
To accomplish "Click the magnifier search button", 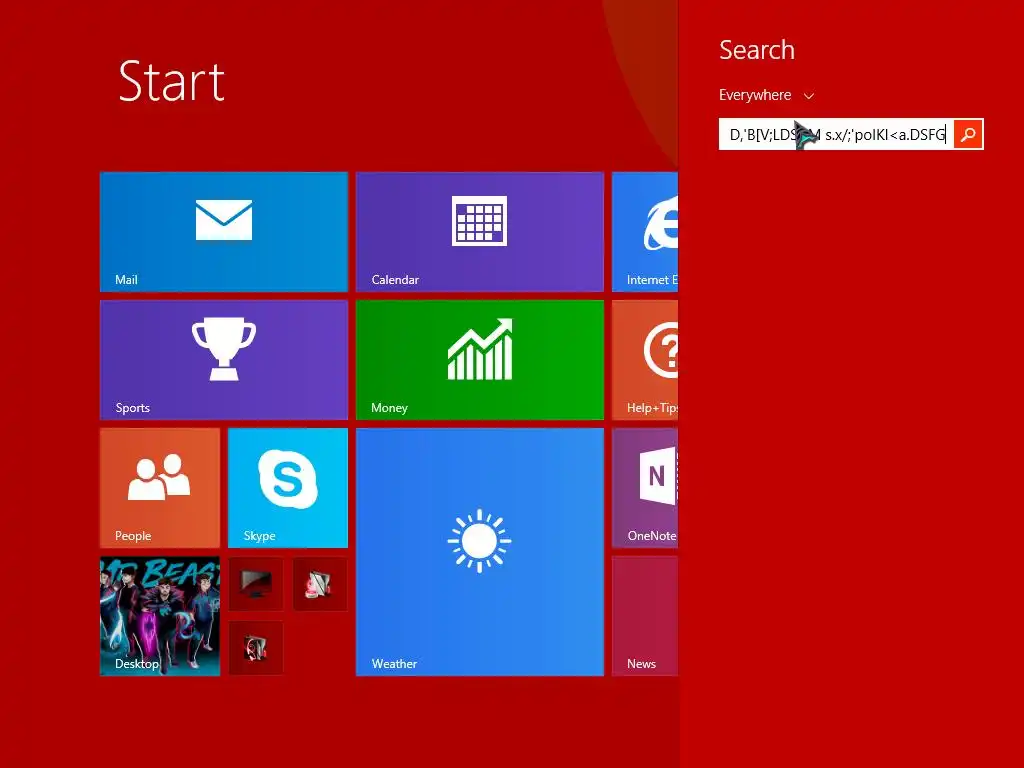I will [968, 135].
